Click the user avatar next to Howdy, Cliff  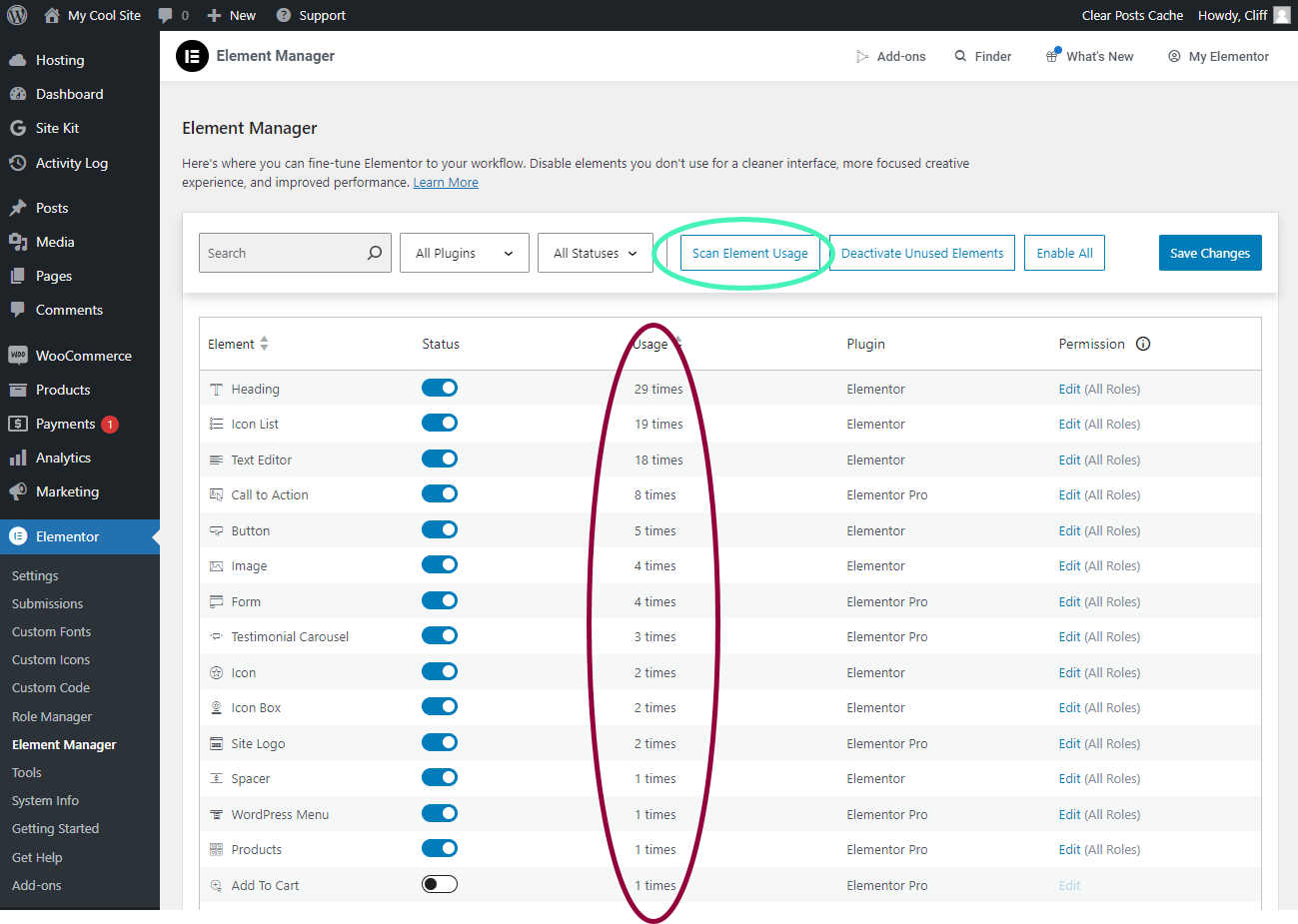[x=1282, y=15]
